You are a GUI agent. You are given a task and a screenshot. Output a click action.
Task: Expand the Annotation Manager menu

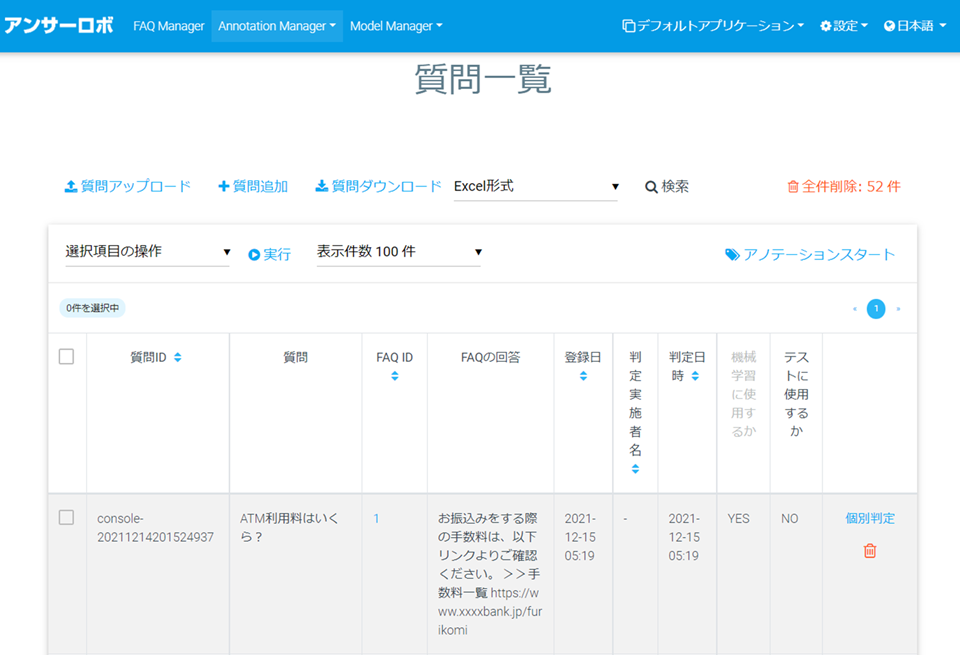tap(277, 26)
